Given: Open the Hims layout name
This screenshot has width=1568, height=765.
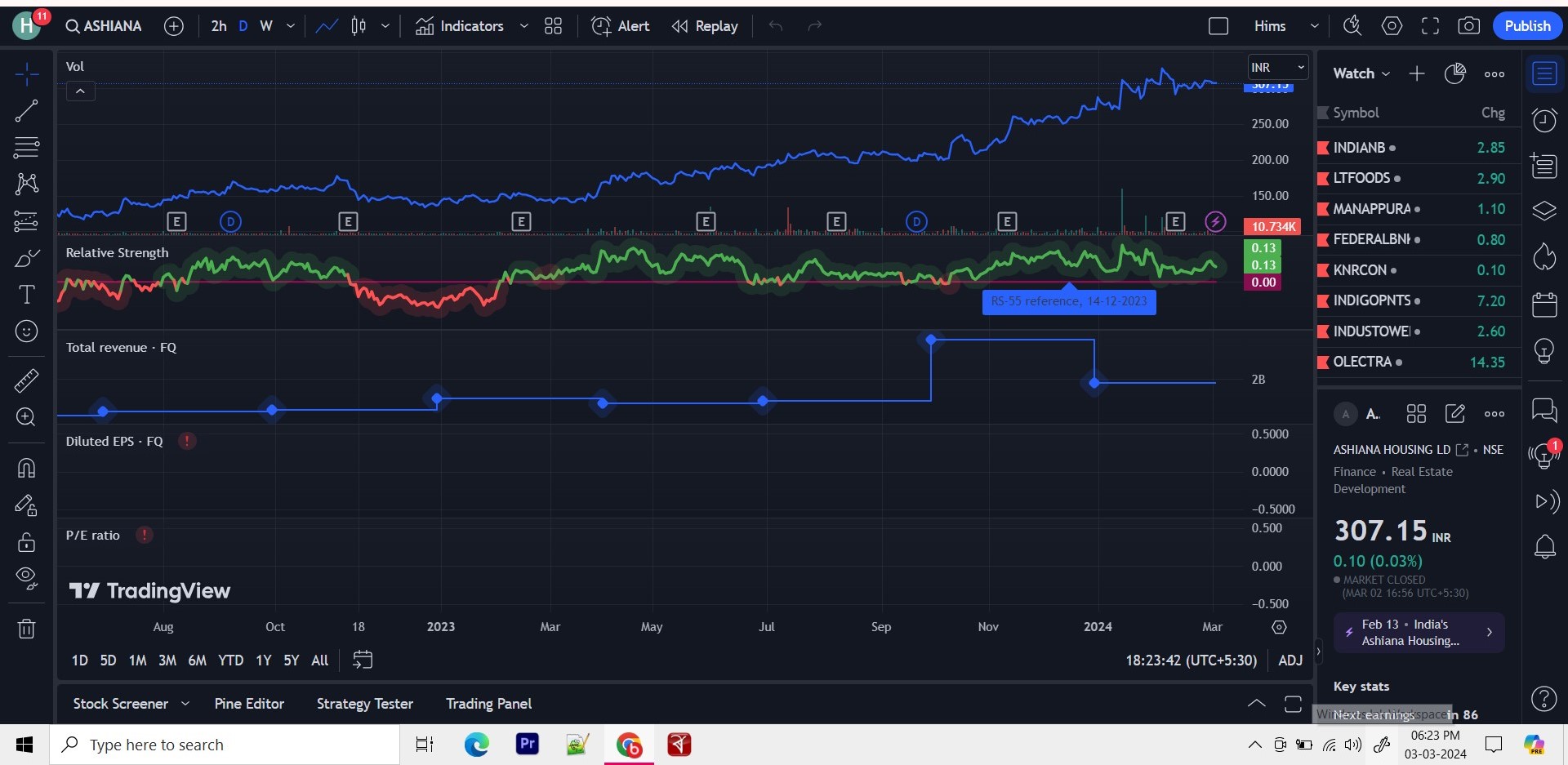Looking at the screenshot, I should point(1270,26).
